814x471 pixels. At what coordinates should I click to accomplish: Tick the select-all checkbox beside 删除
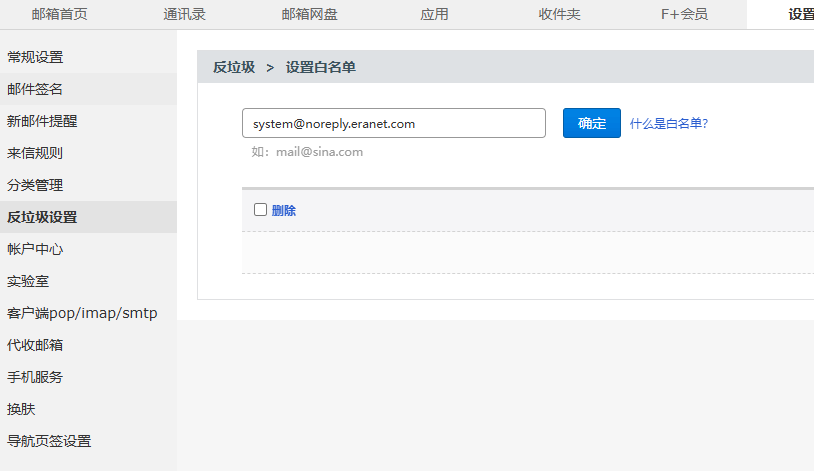click(261, 210)
